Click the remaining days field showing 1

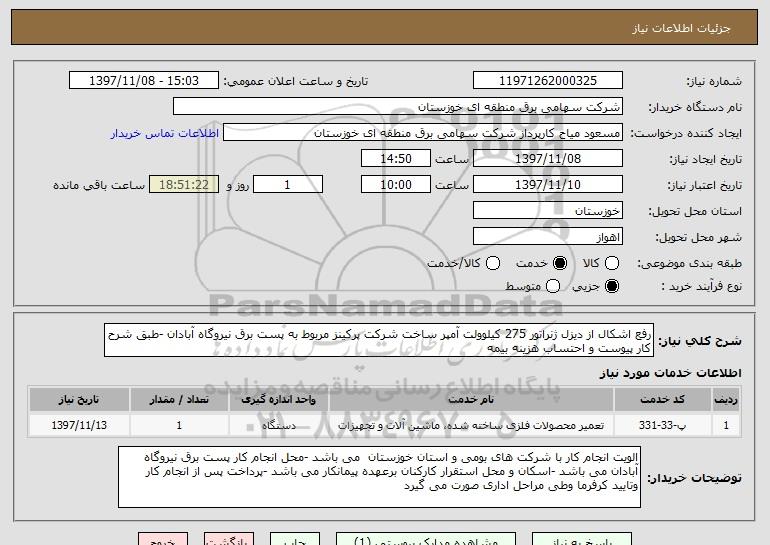point(288,185)
